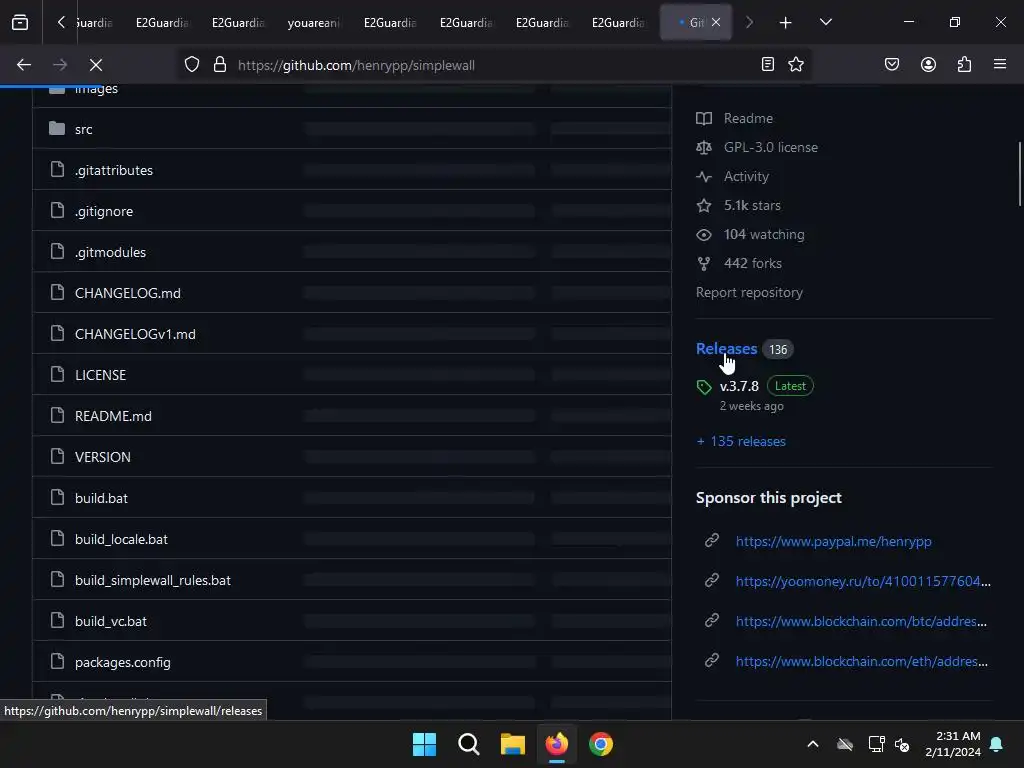The width and height of the screenshot is (1024, 768).
Task: Click the star icon beside 5.1k stars
Action: 704,206
